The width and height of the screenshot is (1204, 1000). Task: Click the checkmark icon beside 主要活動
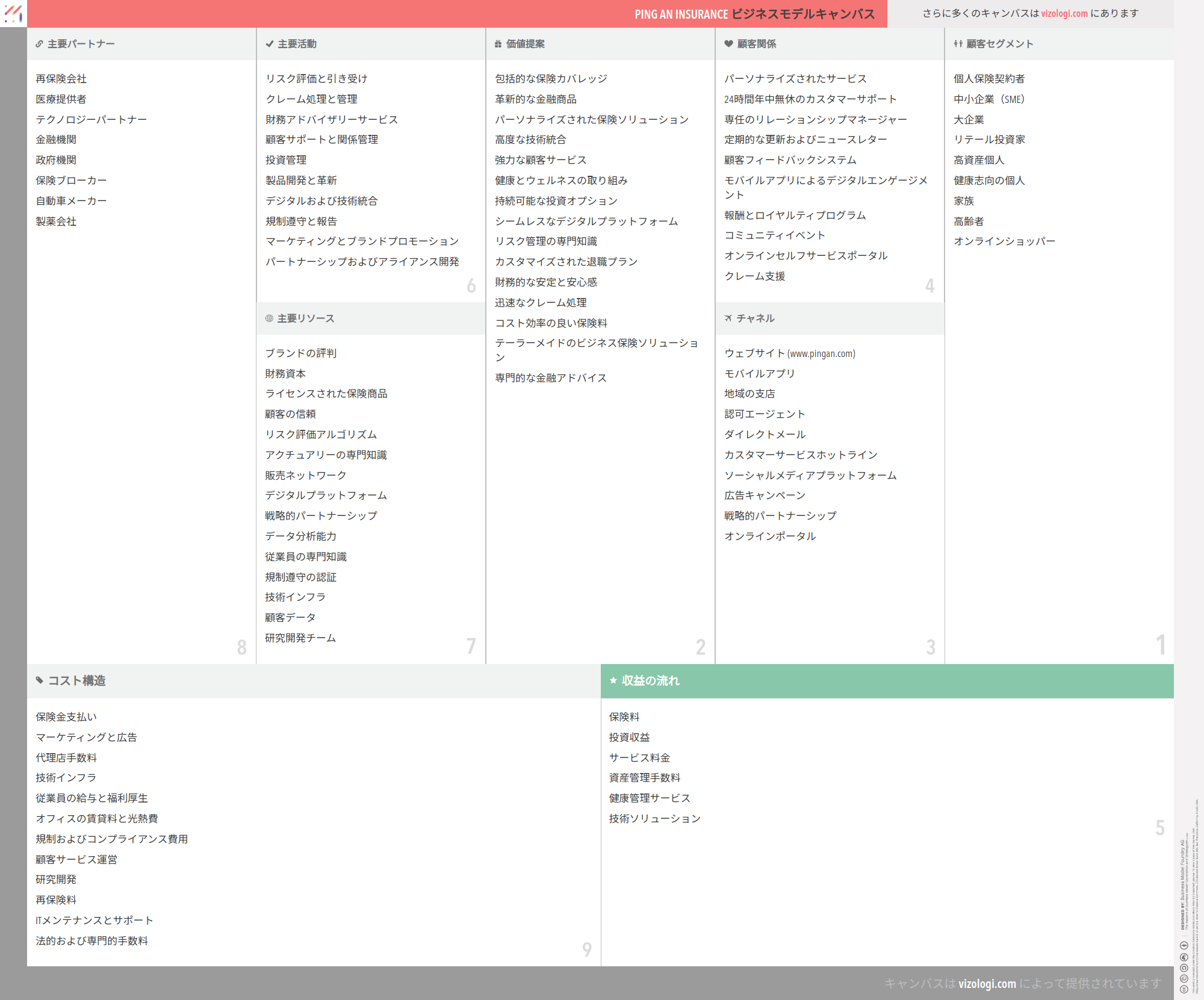(269, 44)
